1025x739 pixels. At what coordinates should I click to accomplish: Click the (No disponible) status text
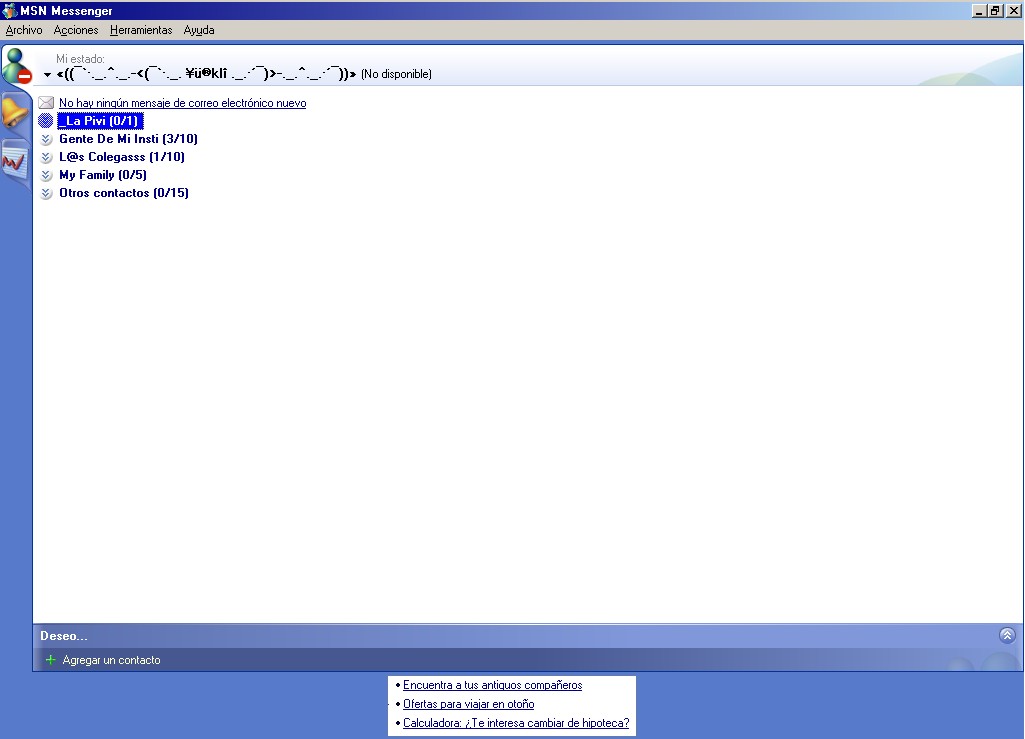(396, 74)
